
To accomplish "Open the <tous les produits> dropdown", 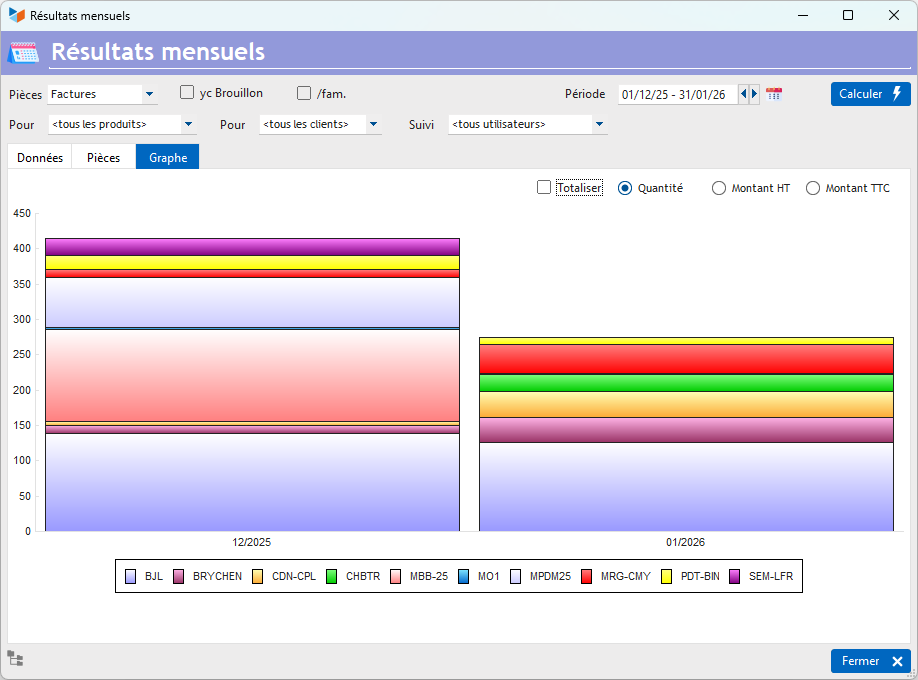I will (x=188, y=125).
